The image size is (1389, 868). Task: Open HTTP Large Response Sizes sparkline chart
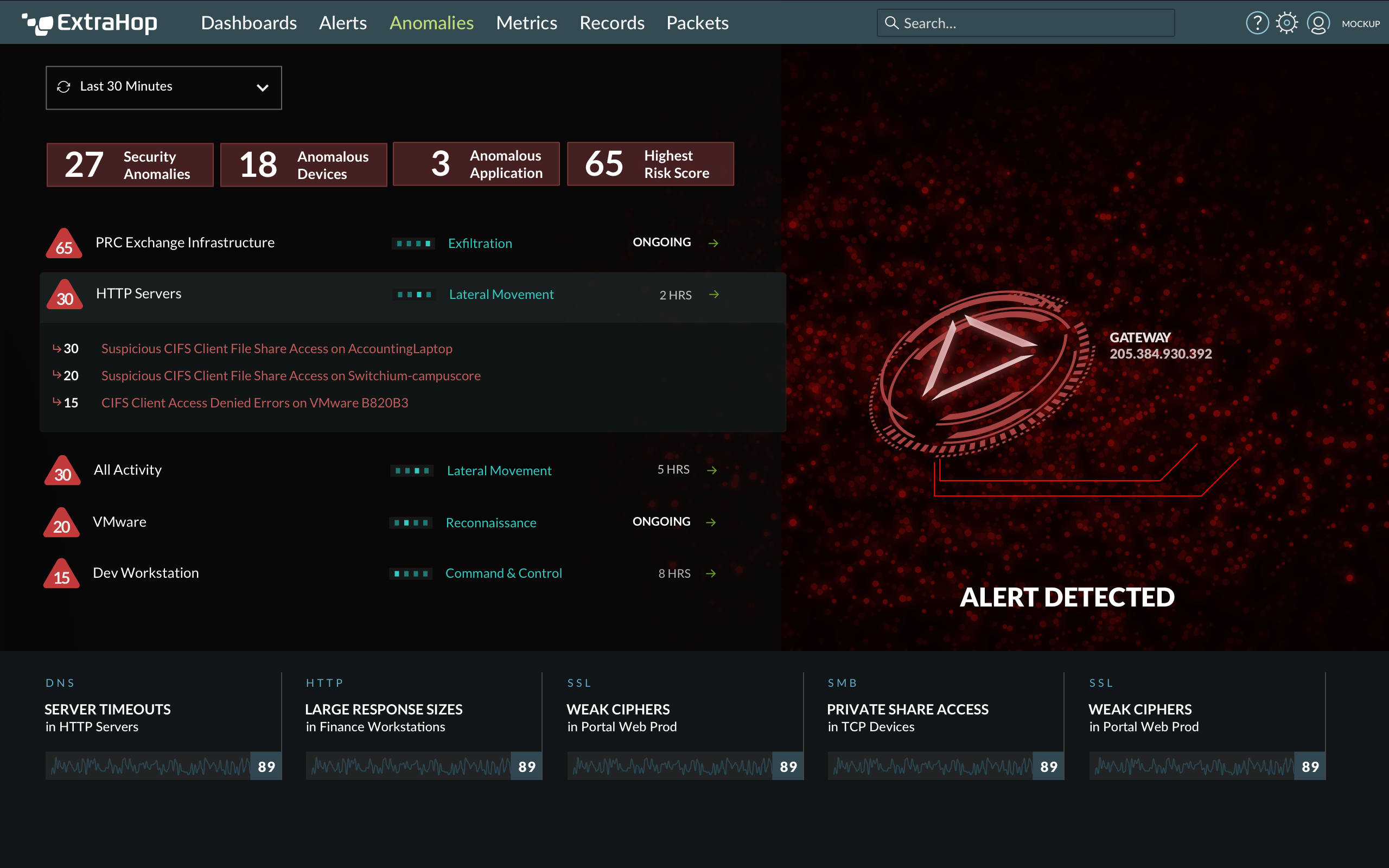pyautogui.click(x=424, y=766)
